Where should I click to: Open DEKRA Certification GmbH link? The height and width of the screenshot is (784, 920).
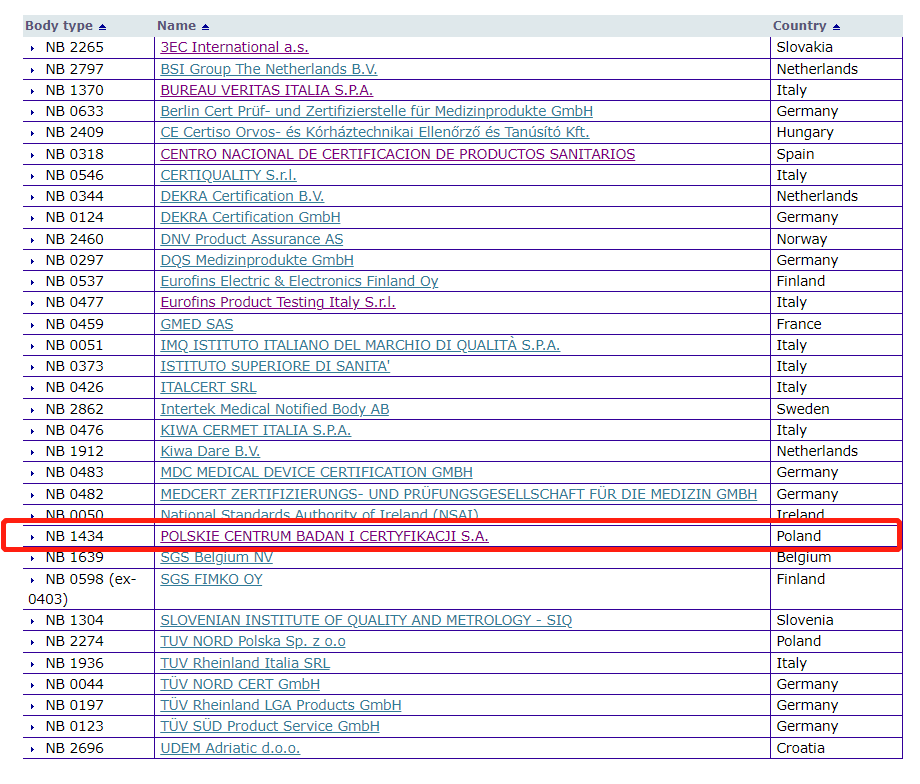click(250, 217)
